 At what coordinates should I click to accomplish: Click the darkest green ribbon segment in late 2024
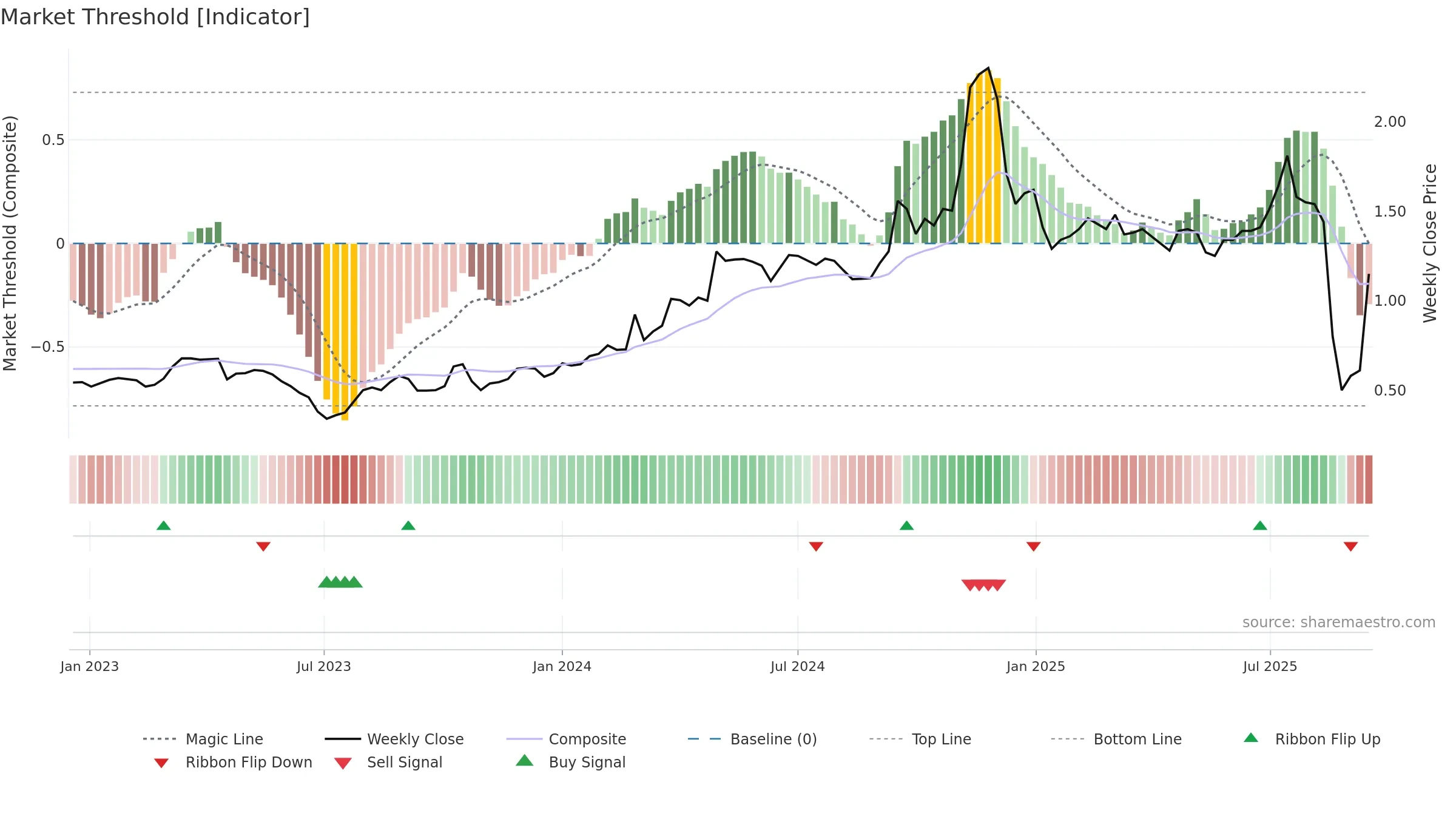click(988, 479)
